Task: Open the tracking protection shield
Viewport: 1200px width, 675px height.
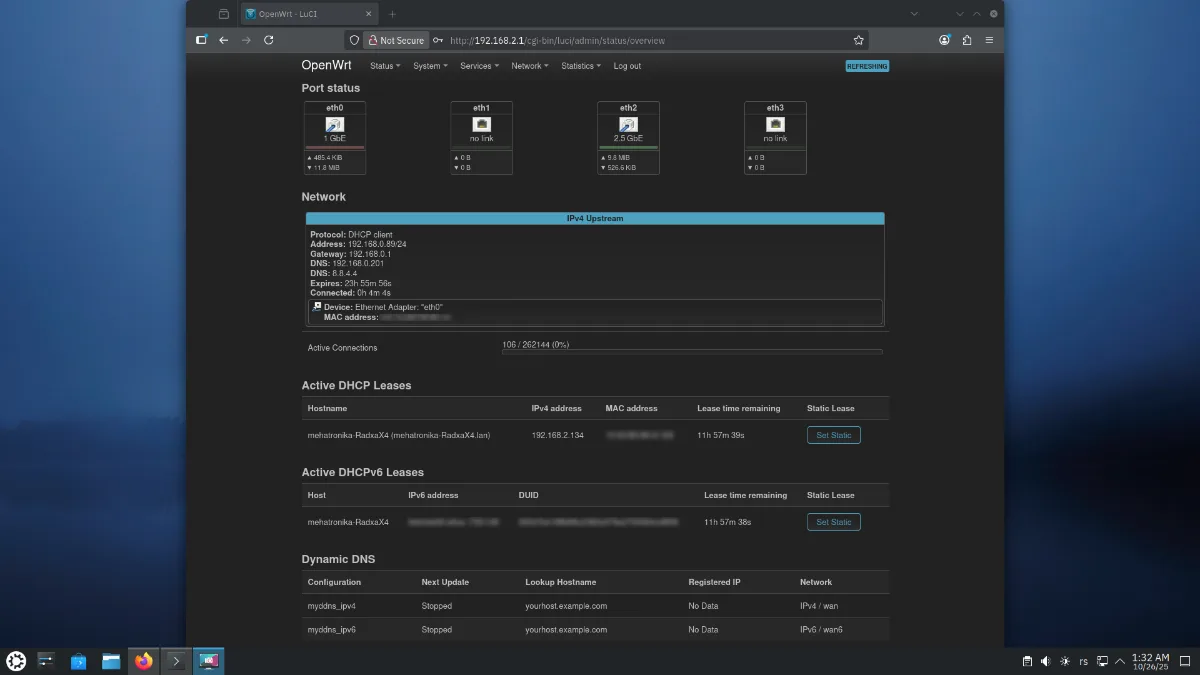Action: coord(353,40)
